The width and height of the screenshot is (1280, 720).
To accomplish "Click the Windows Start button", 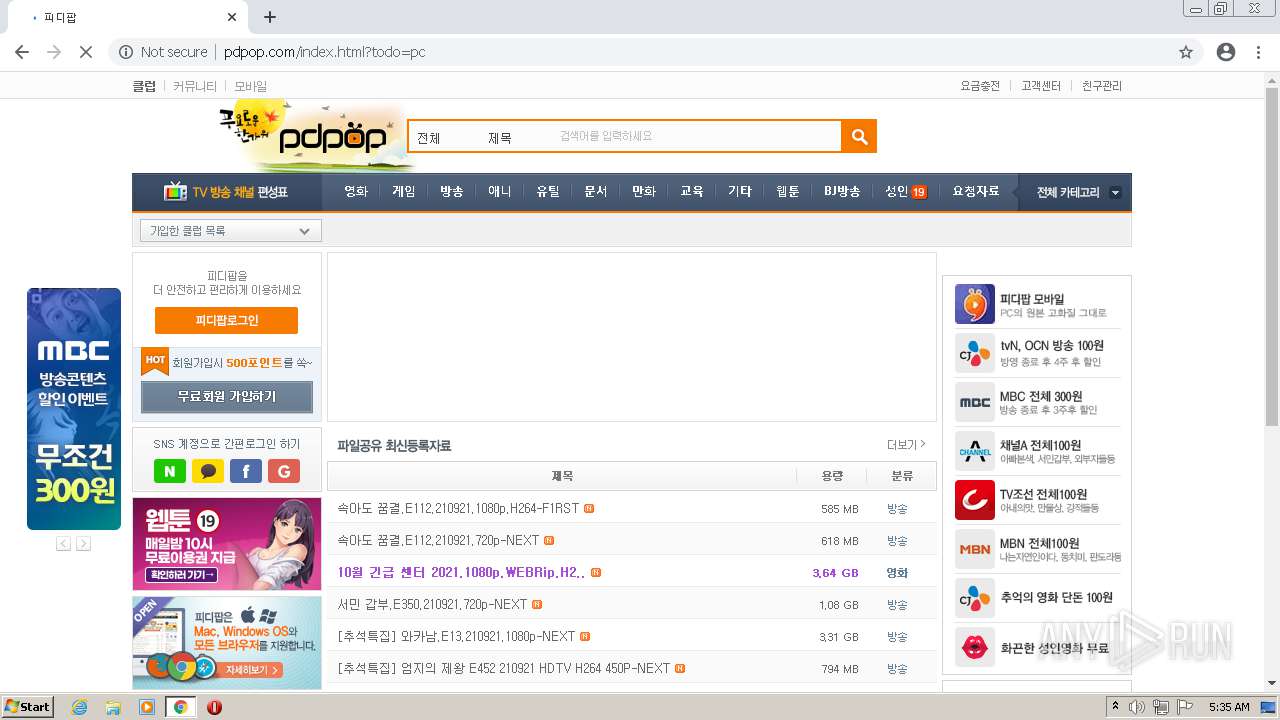I will click(27, 707).
